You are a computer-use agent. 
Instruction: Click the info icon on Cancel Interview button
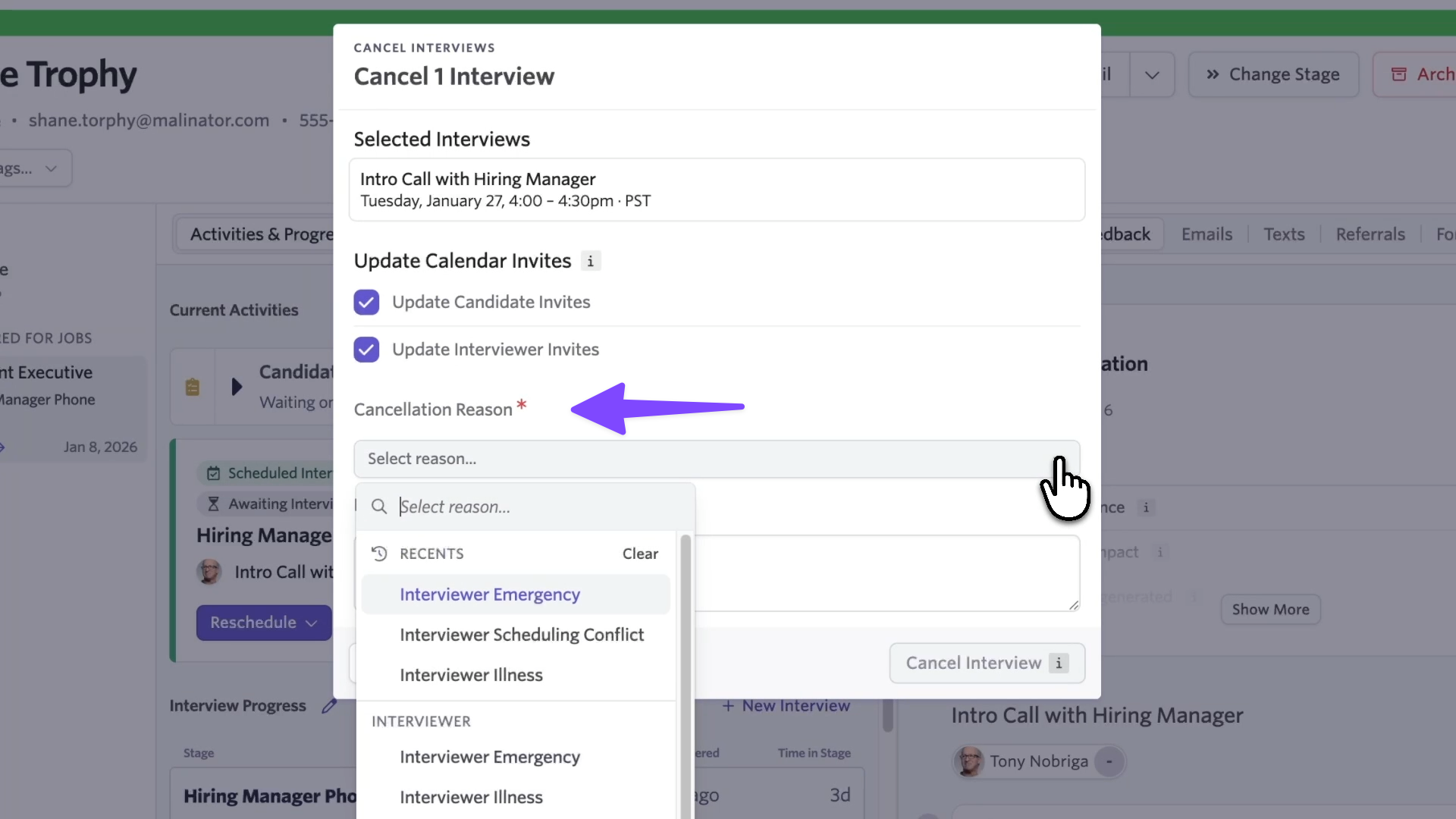pyautogui.click(x=1059, y=663)
